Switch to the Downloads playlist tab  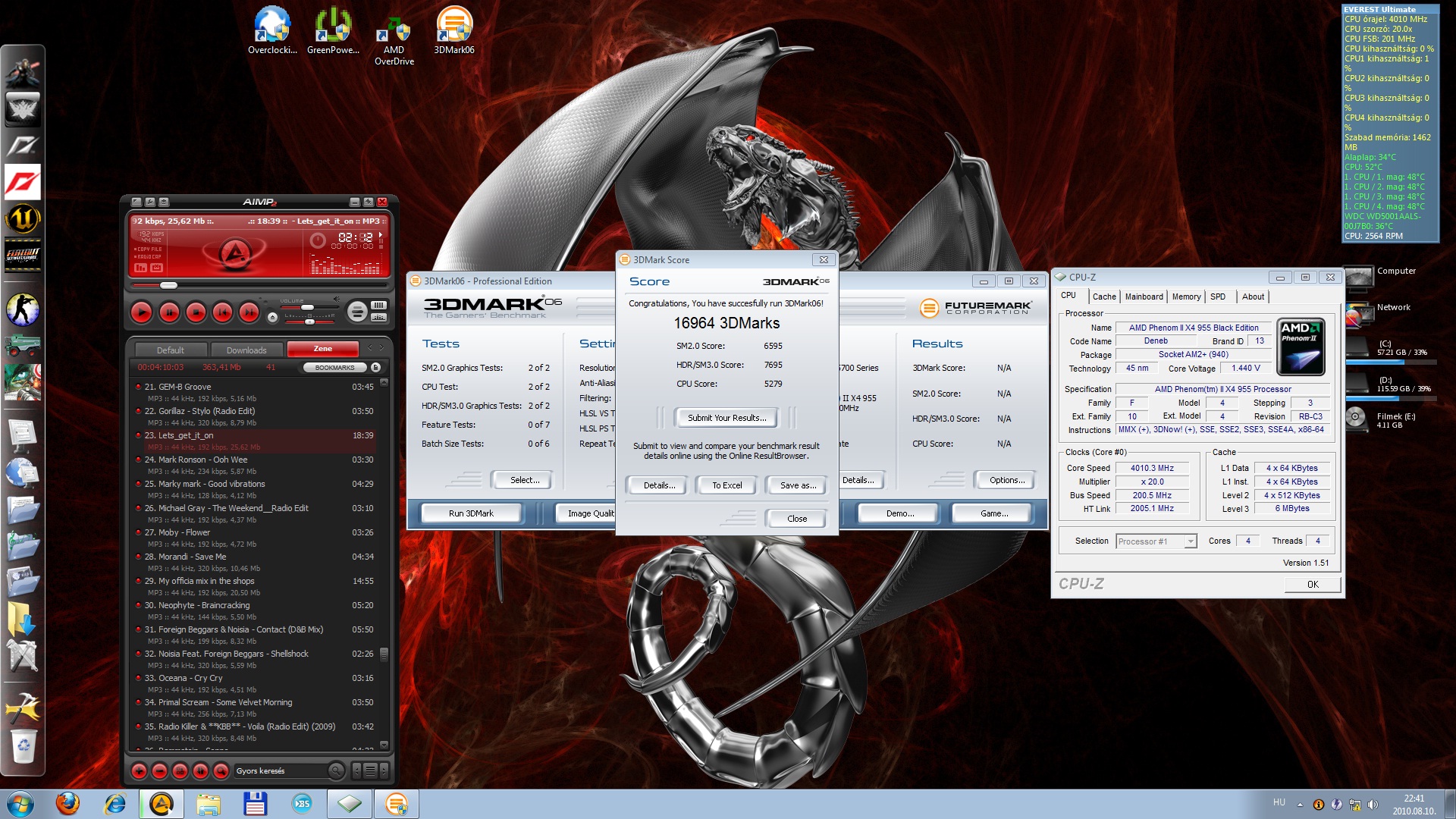[246, 350]
